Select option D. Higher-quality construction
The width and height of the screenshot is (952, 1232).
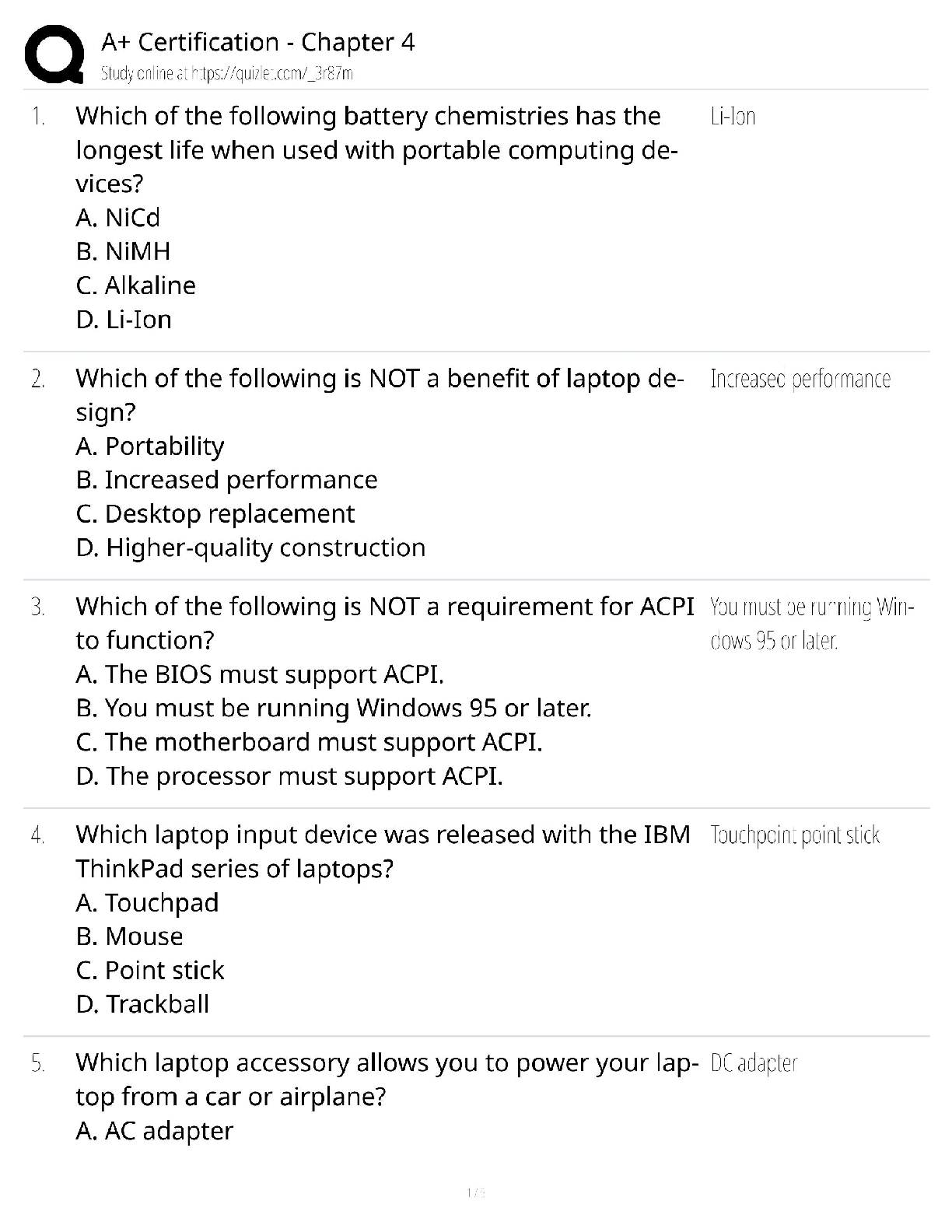point(250,548)
